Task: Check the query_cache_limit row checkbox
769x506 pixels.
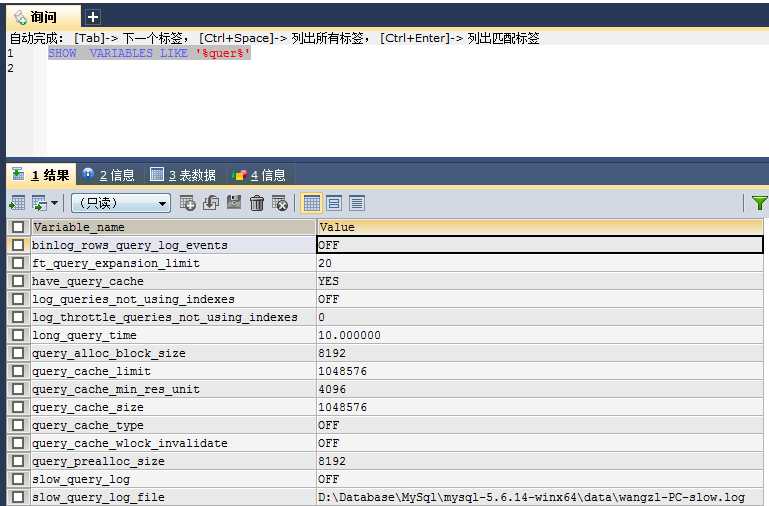Action: 18,371
